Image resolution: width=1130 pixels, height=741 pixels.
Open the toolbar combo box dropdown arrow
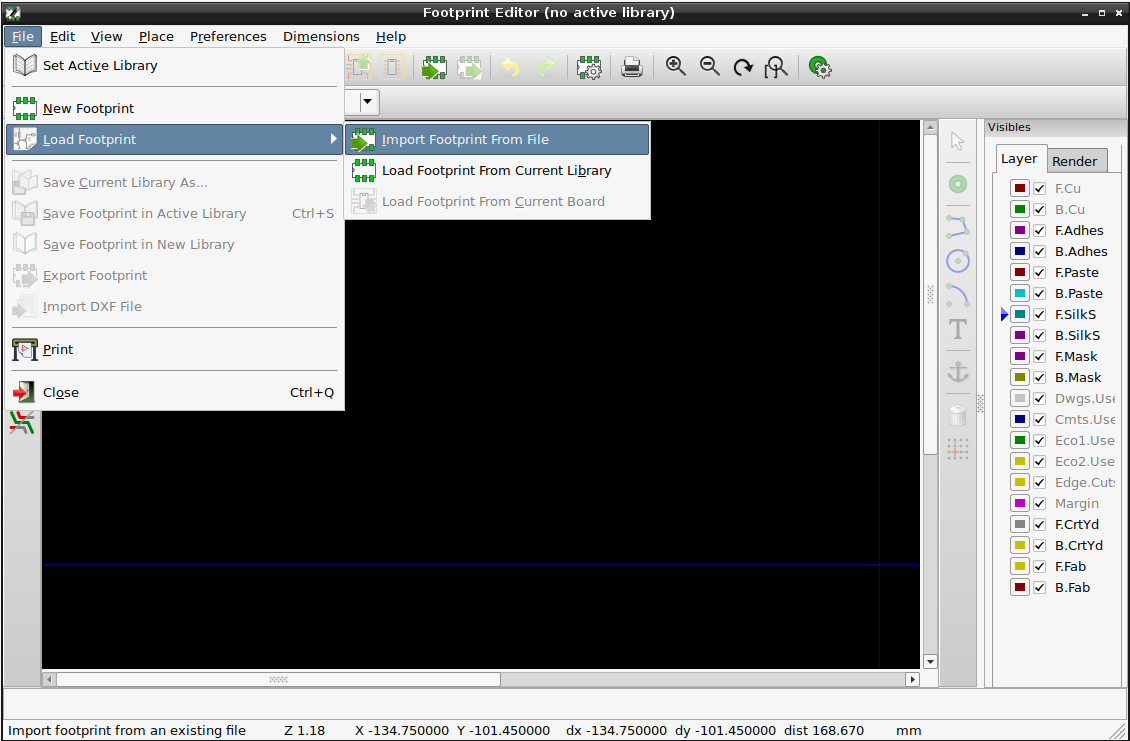pyautogui.click(x=368, y=102)
